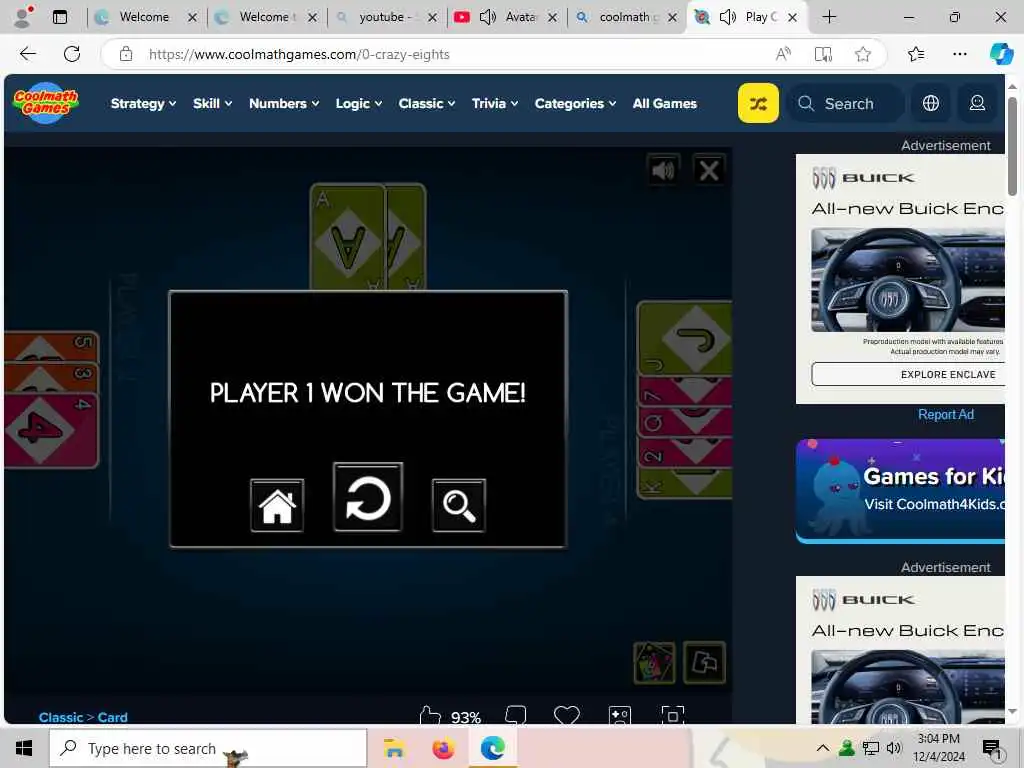The image size is (1024, 768).
Task: Add this page to favorites with the star
Action: [x=863, y=54]
